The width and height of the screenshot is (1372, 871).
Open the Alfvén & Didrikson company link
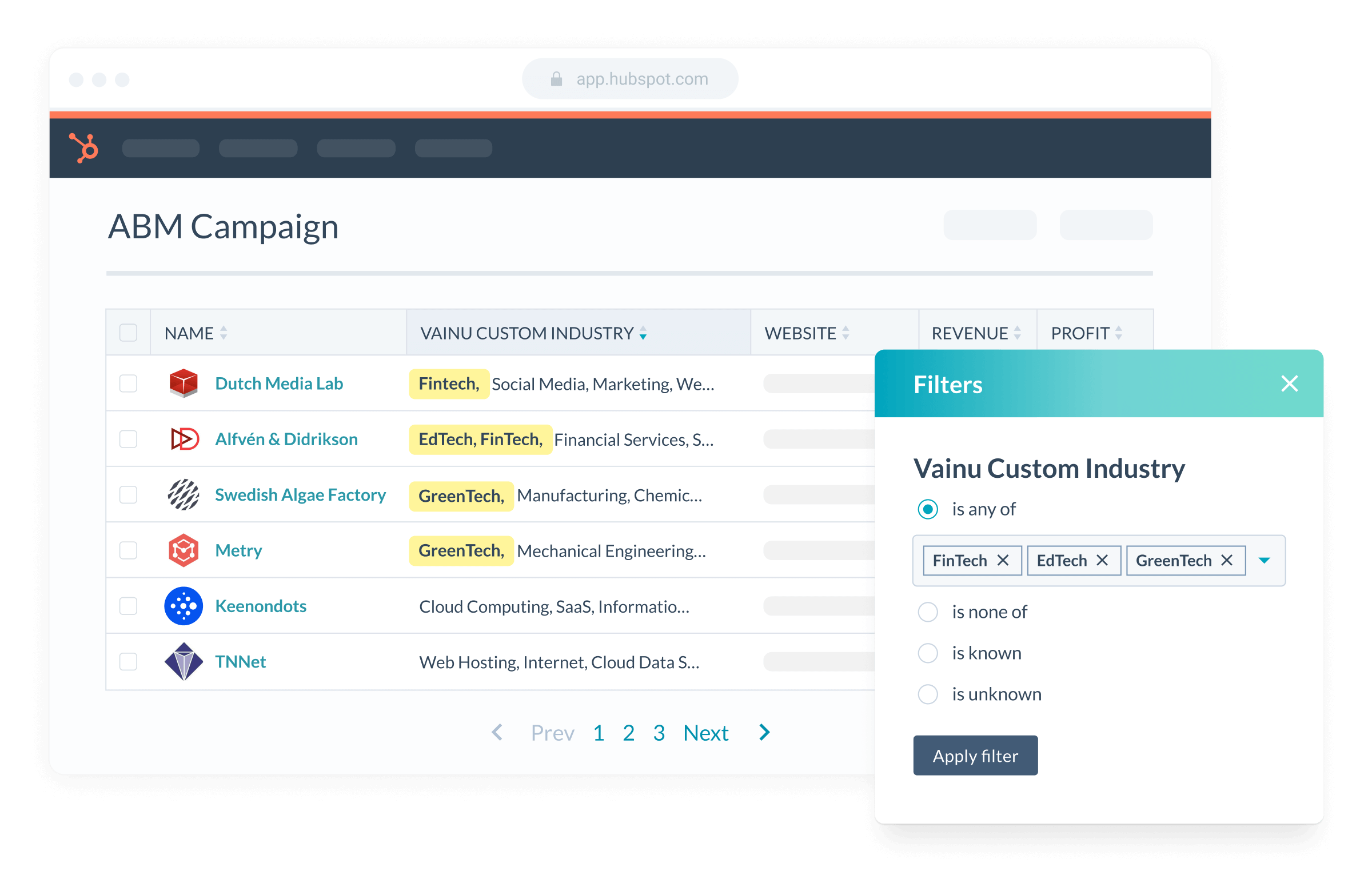pyautogui.click(x=286, y=439)
